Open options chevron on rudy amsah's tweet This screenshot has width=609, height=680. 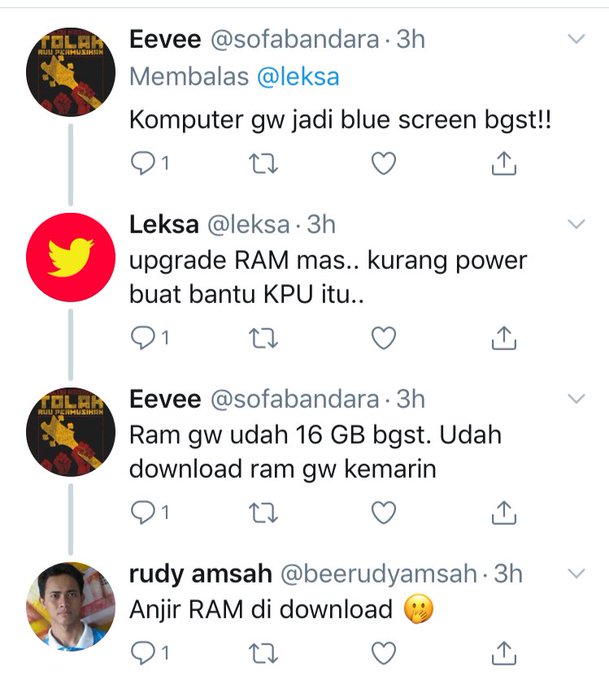(576, 574)
